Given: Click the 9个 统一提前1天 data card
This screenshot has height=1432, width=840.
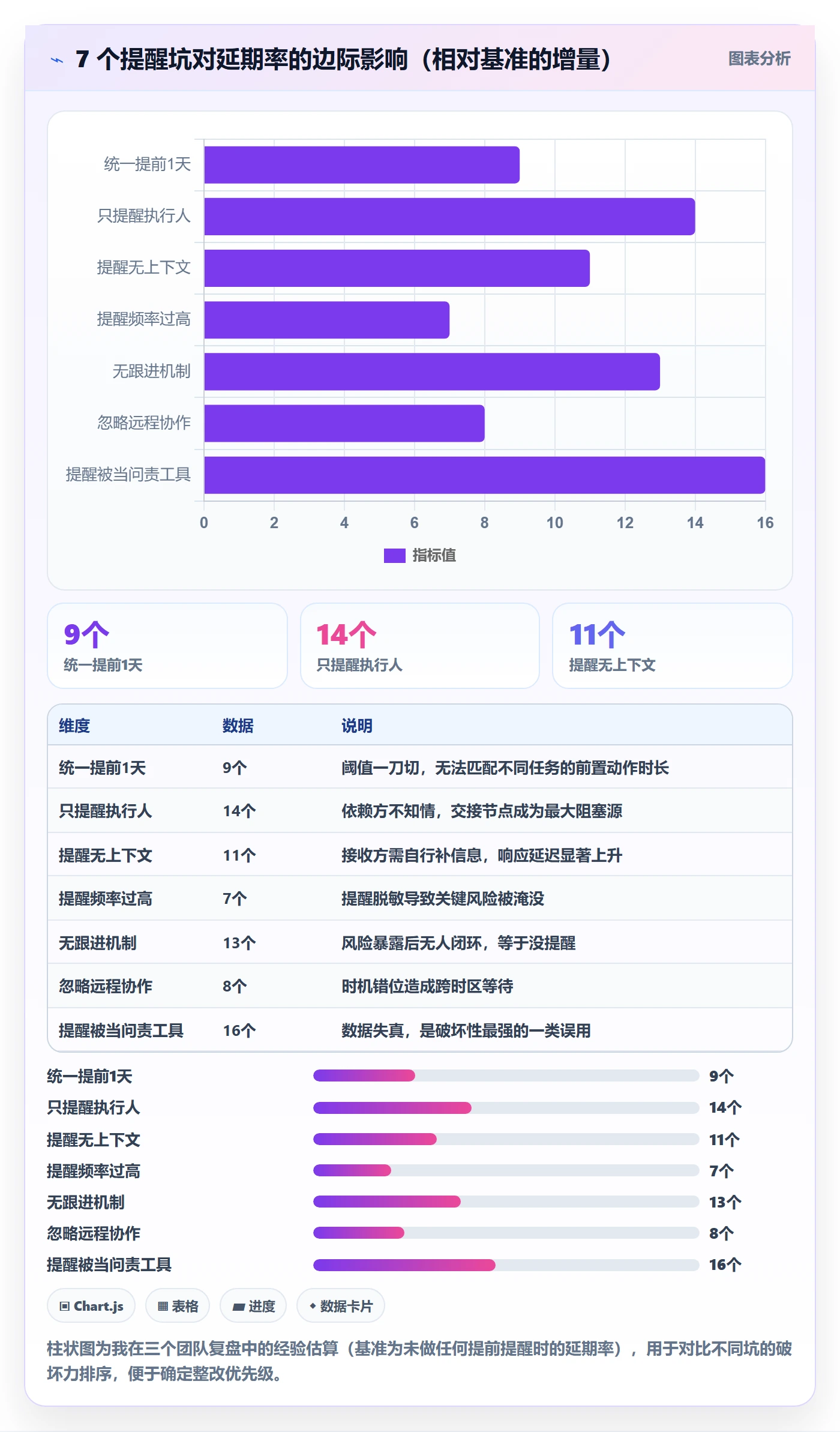Looking at the screenshot, I should coord(167,646).
